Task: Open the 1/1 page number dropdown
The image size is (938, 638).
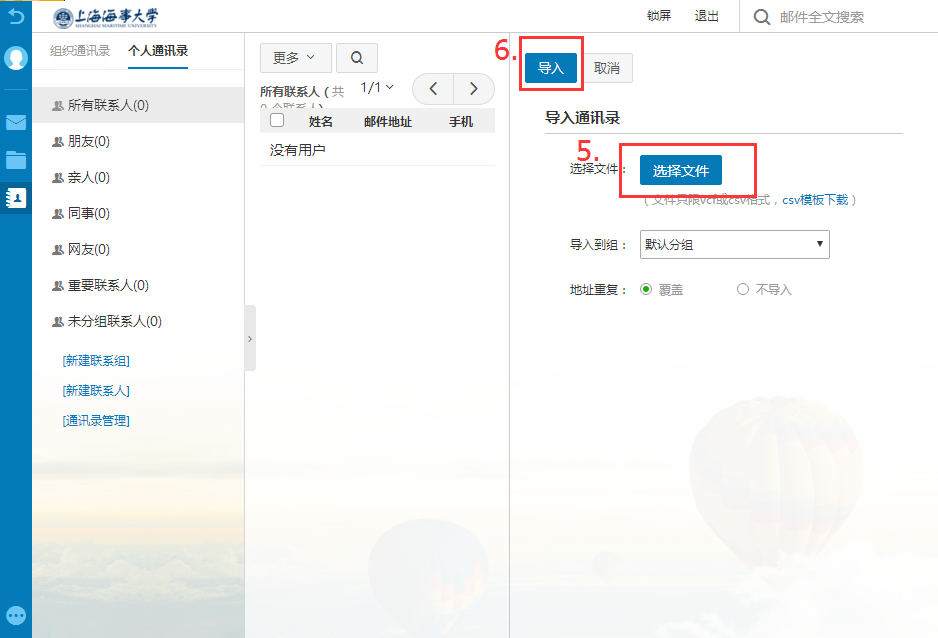Action: coord(377,88)
